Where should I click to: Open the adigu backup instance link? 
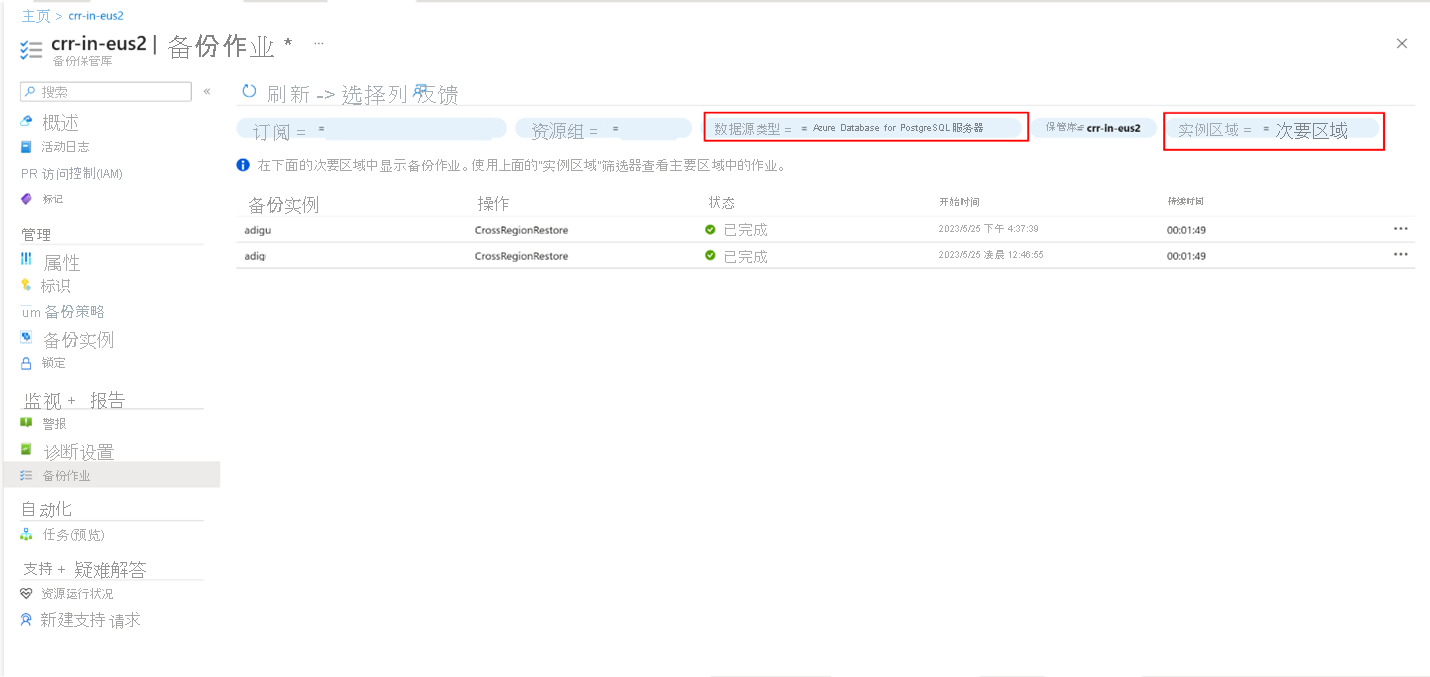click(x=258, y=230)
